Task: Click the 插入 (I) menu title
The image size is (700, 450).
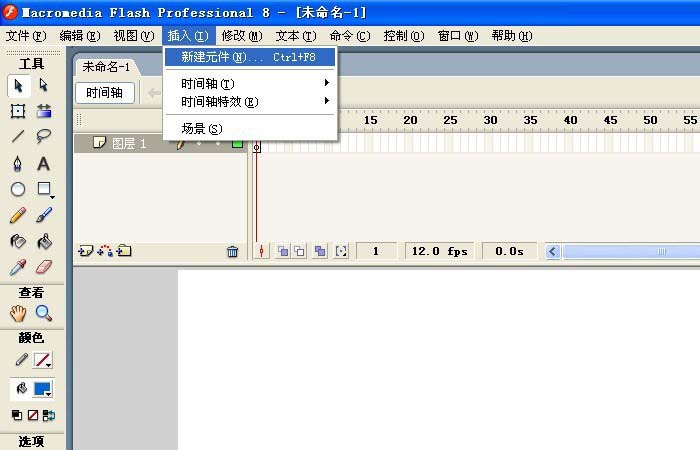Action: (188, 36)
